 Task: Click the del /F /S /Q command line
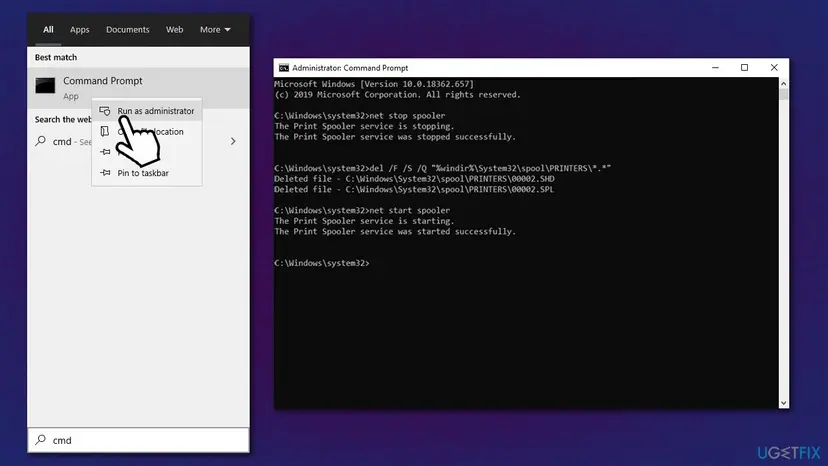pos(443,168)
